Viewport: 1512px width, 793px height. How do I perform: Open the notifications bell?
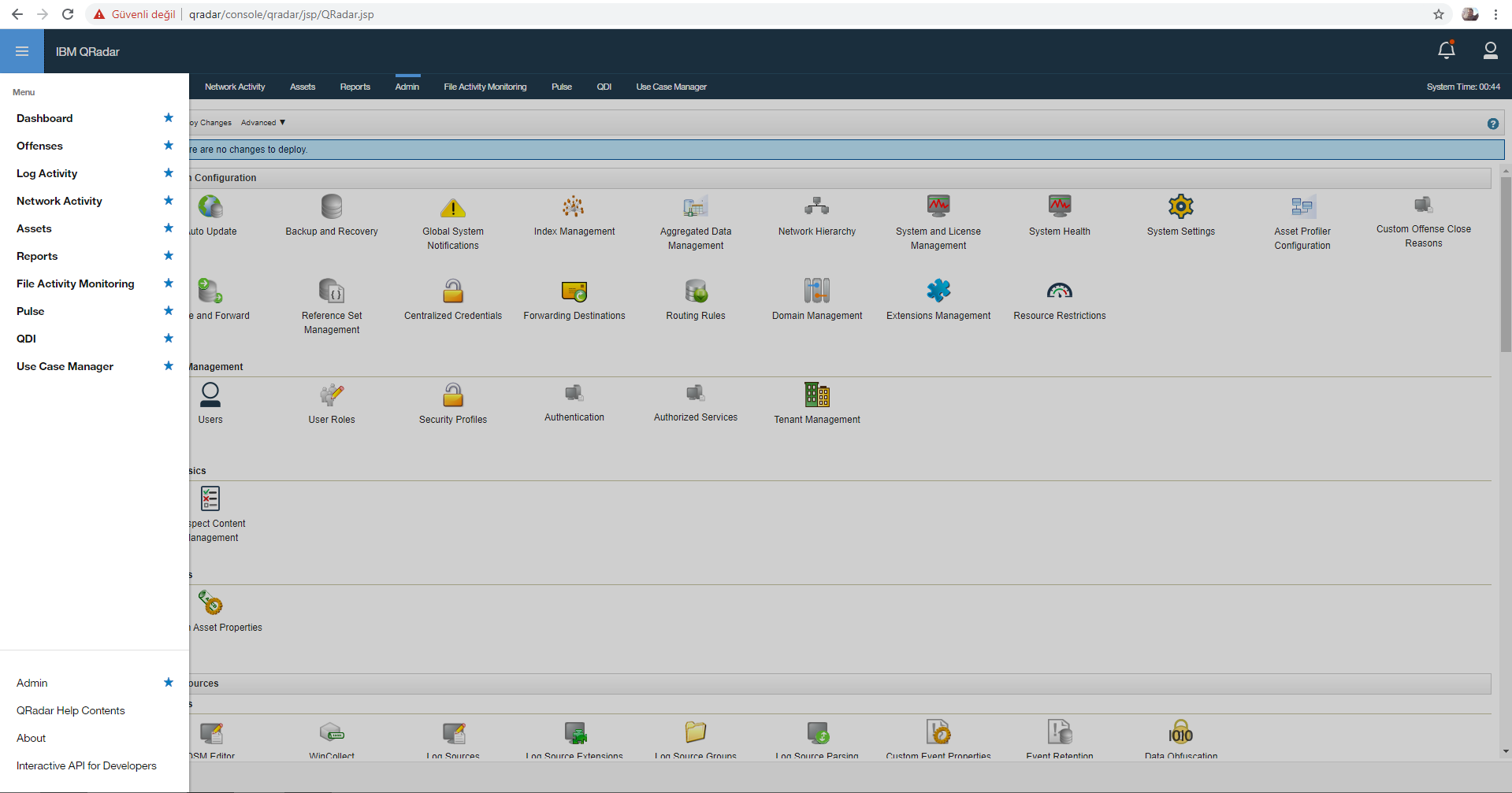[x=1446, y=51]
